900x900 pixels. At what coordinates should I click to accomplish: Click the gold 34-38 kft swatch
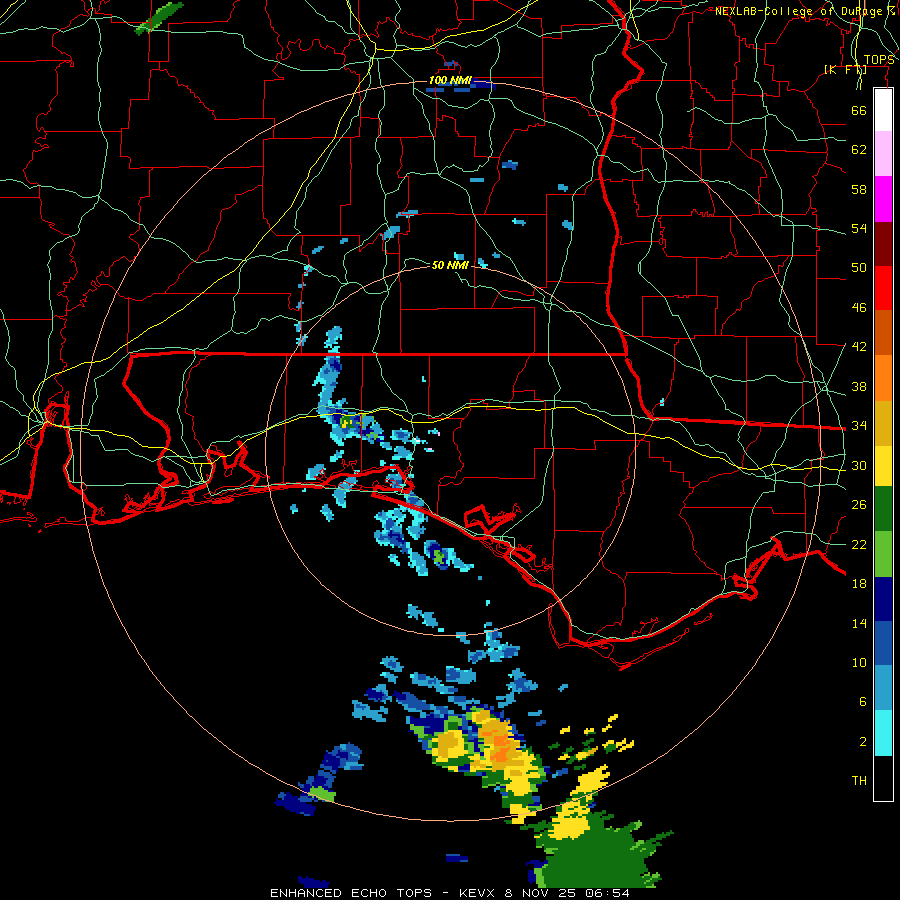point(883,422)
